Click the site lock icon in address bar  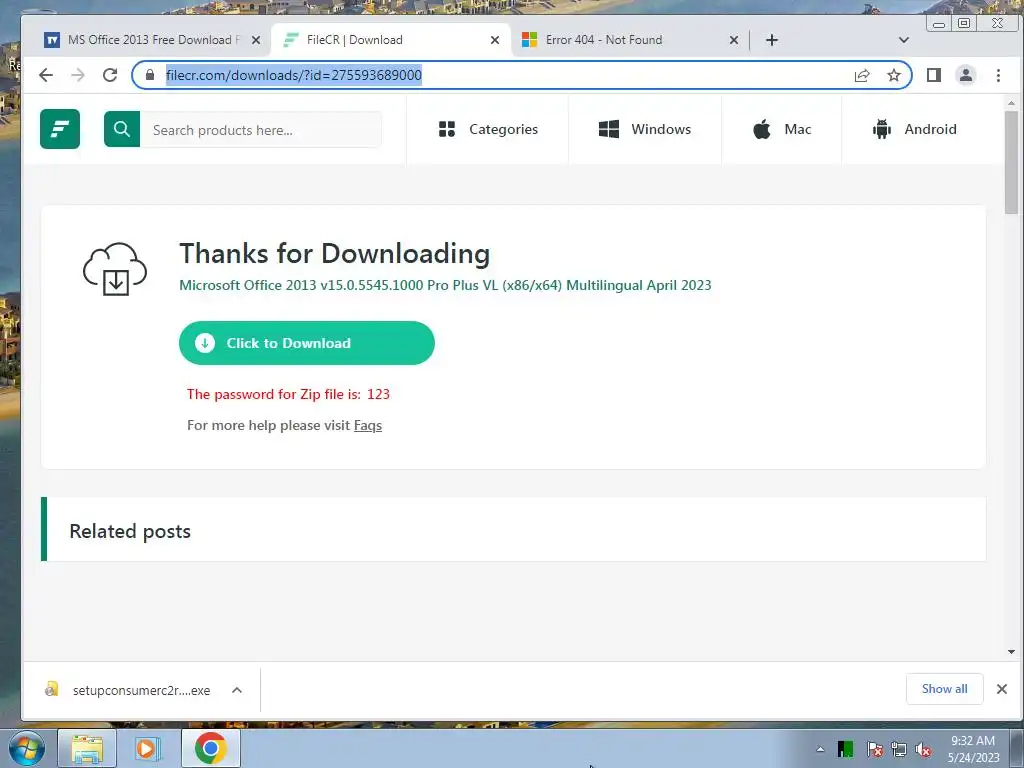click(150, 75)
